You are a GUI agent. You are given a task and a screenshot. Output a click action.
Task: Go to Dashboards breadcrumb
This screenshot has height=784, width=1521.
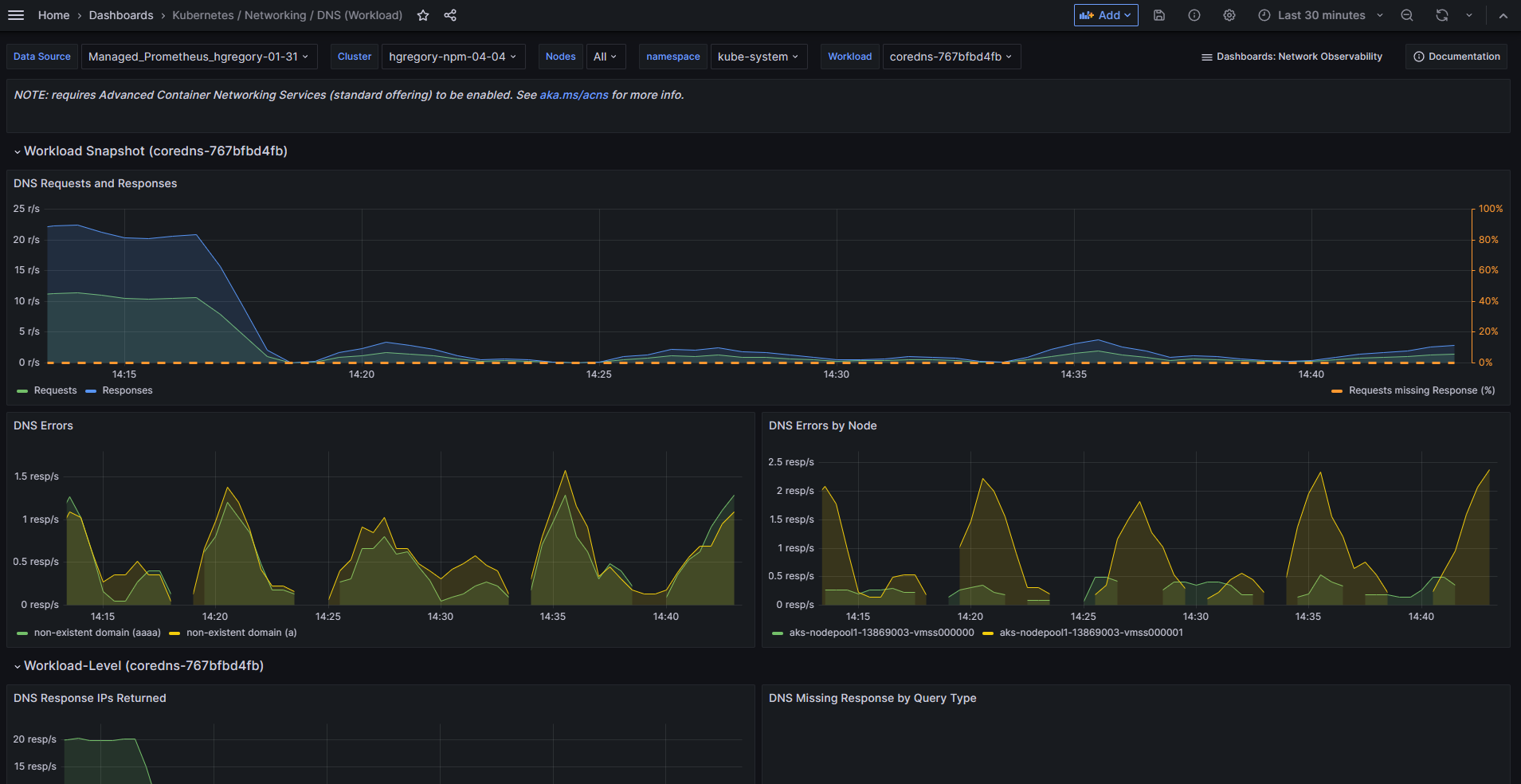pyautogui.click(x=121, y=15)
